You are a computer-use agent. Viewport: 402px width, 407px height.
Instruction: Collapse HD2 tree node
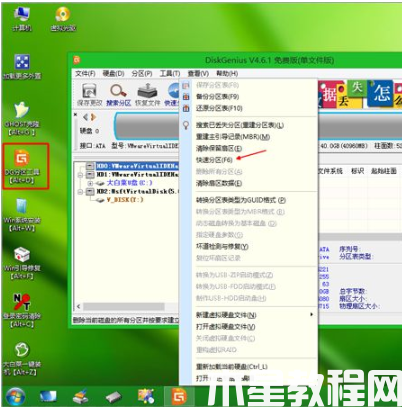click(x=80, y=192)
